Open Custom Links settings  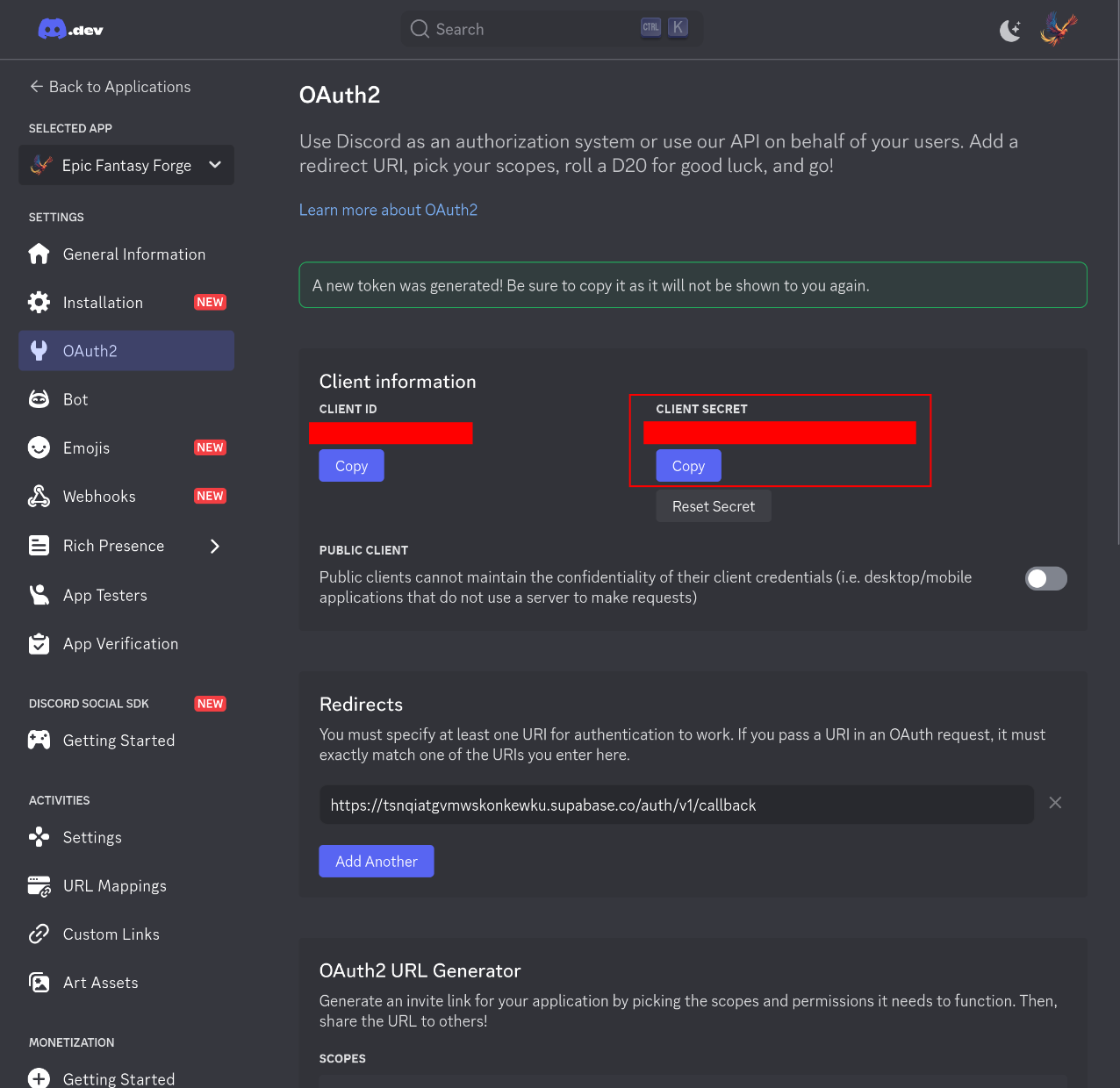pyautogui.click(x=111, y=934)
